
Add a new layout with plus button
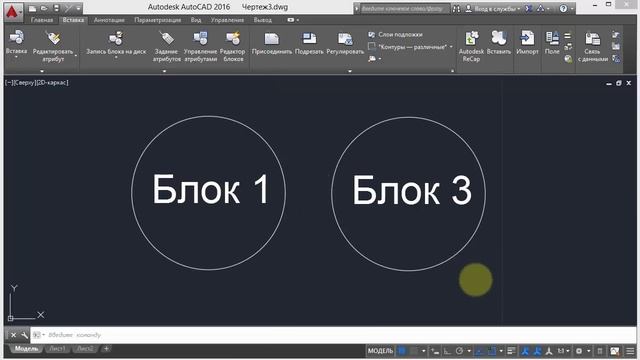106,349
